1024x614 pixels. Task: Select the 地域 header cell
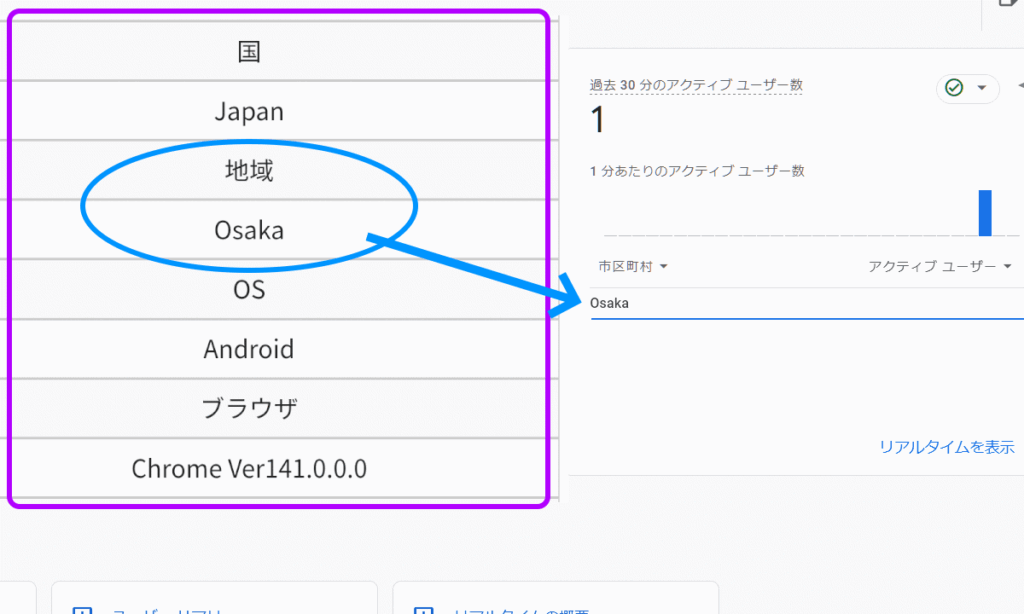[249, 171]
